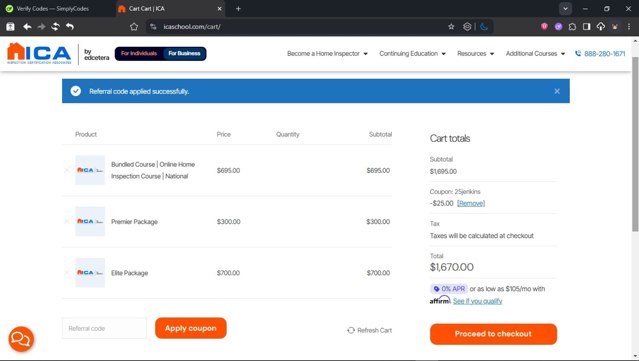Screen dimensions: 639x361
Task: Select the Cart | ICA browser tab
Action: (170, 9)
